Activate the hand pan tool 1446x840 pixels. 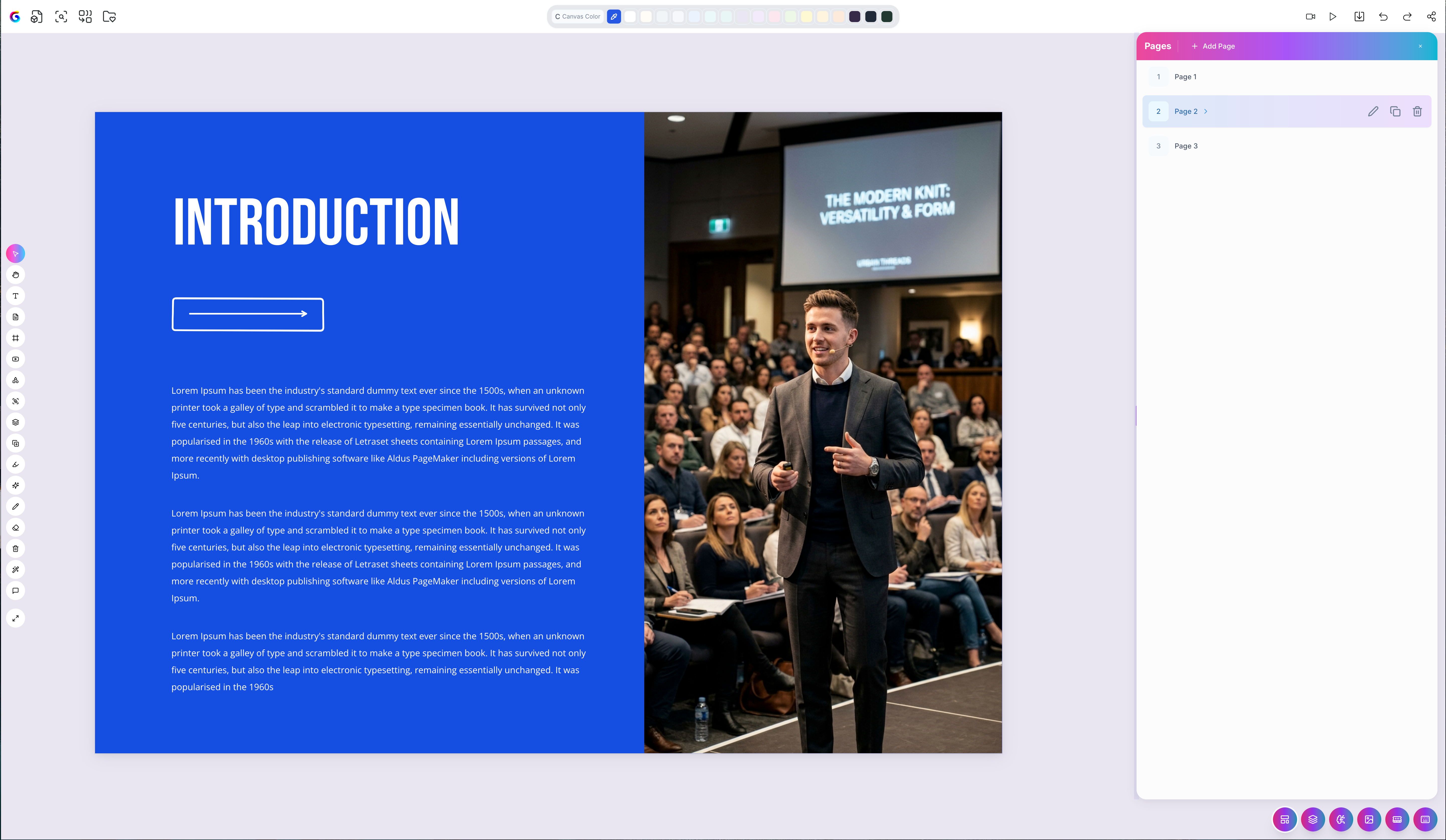coord(16,275)
